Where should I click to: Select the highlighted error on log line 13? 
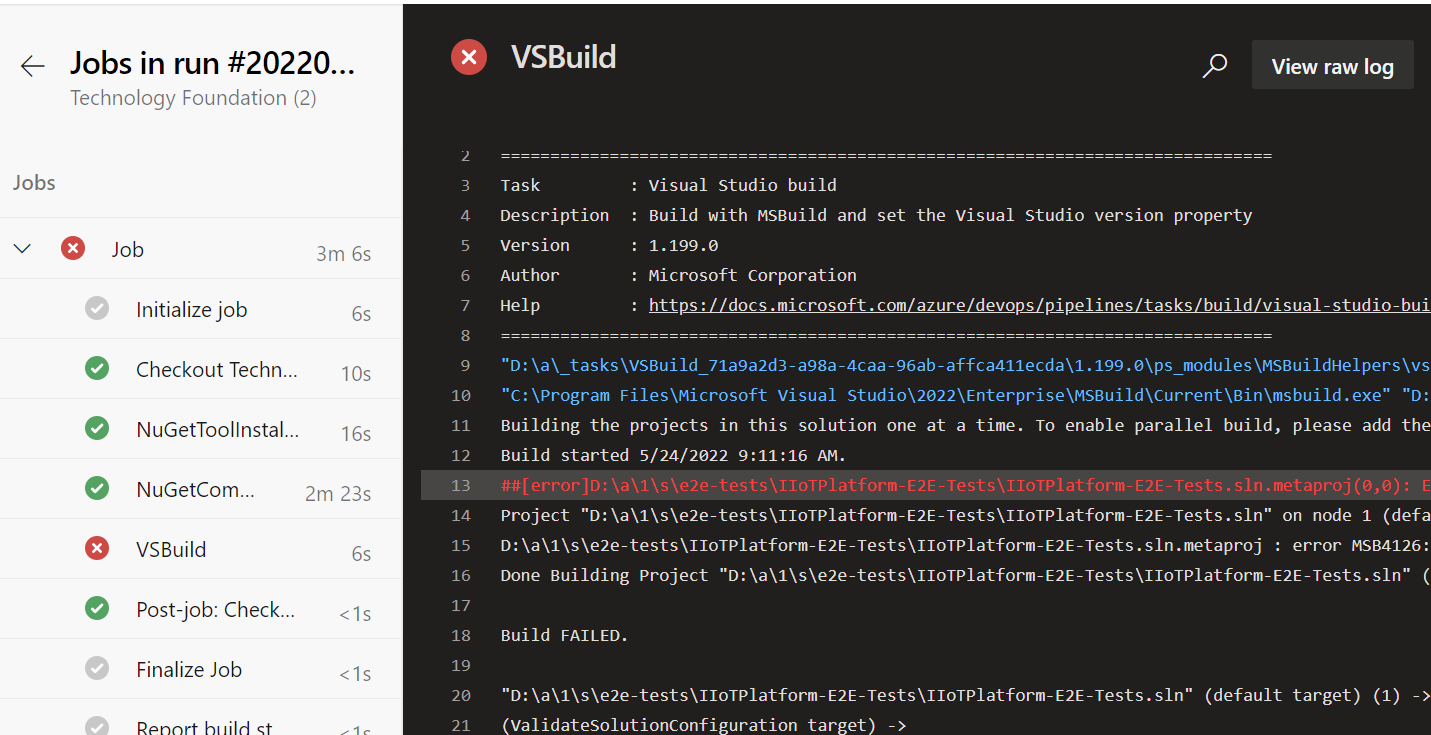(900, 485)
